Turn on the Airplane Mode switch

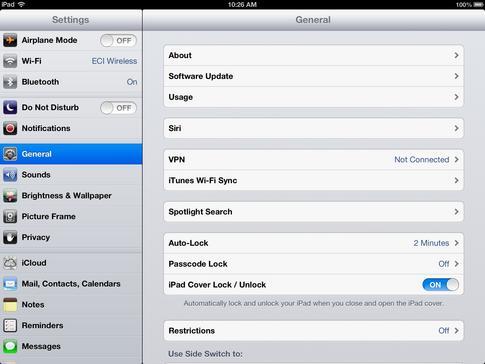118,41
